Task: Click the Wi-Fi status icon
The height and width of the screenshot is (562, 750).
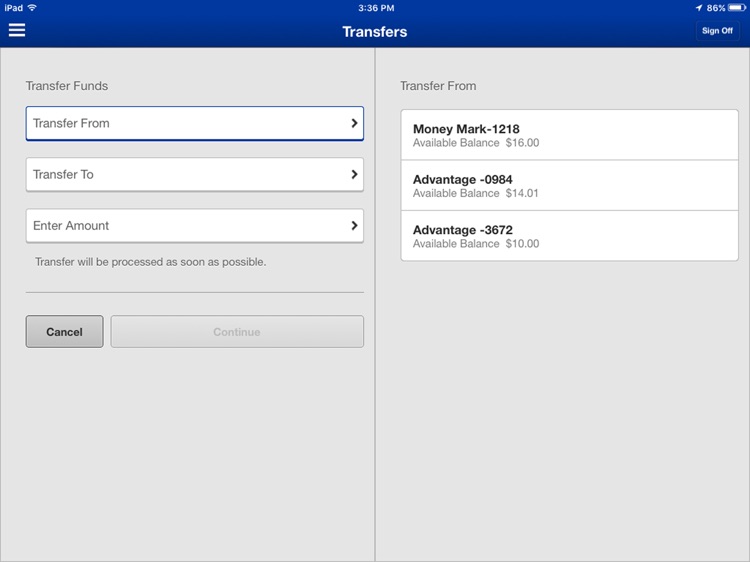Action: (32, 8)
